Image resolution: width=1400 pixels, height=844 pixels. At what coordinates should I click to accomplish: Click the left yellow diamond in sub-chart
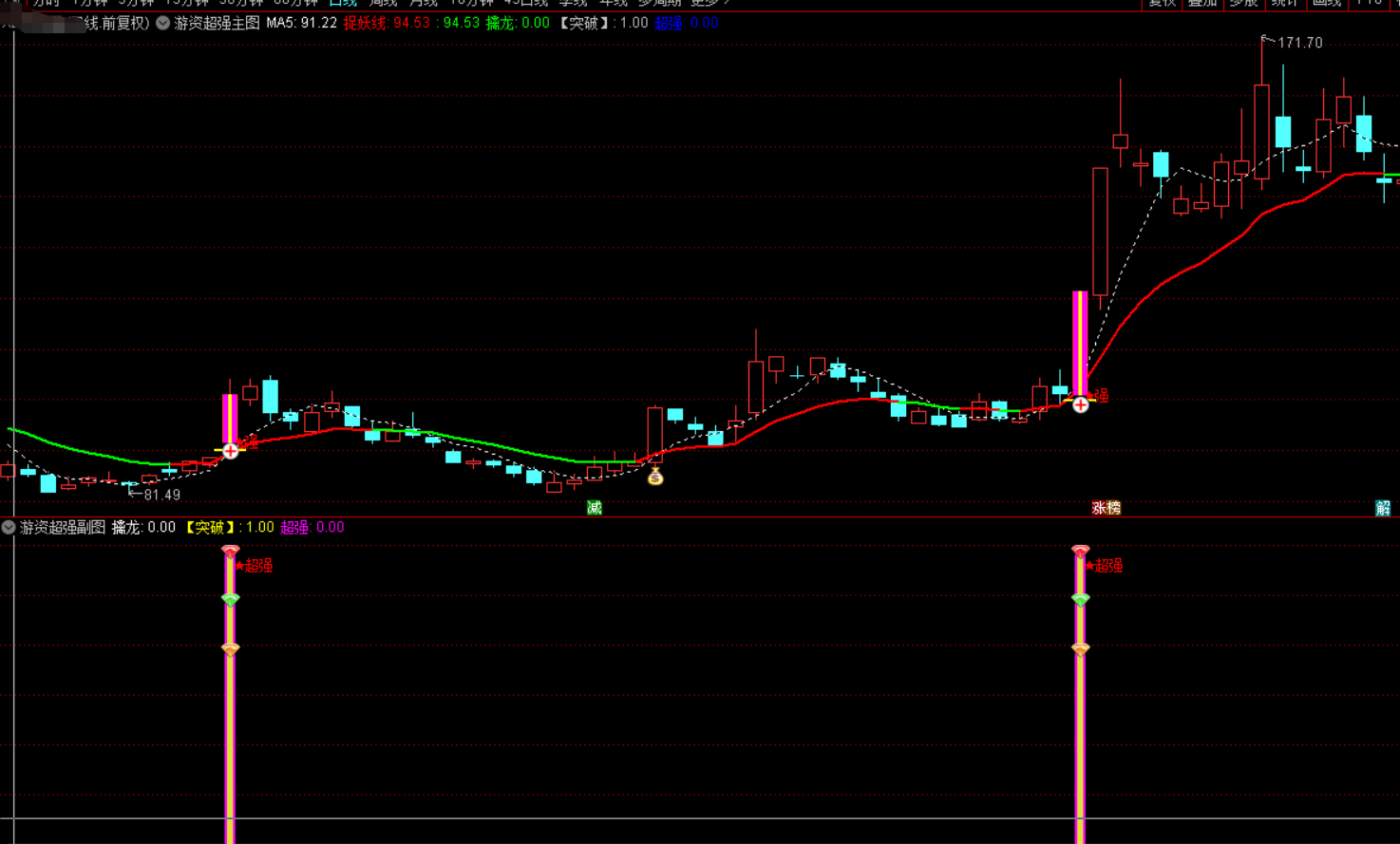coord(231,648)
